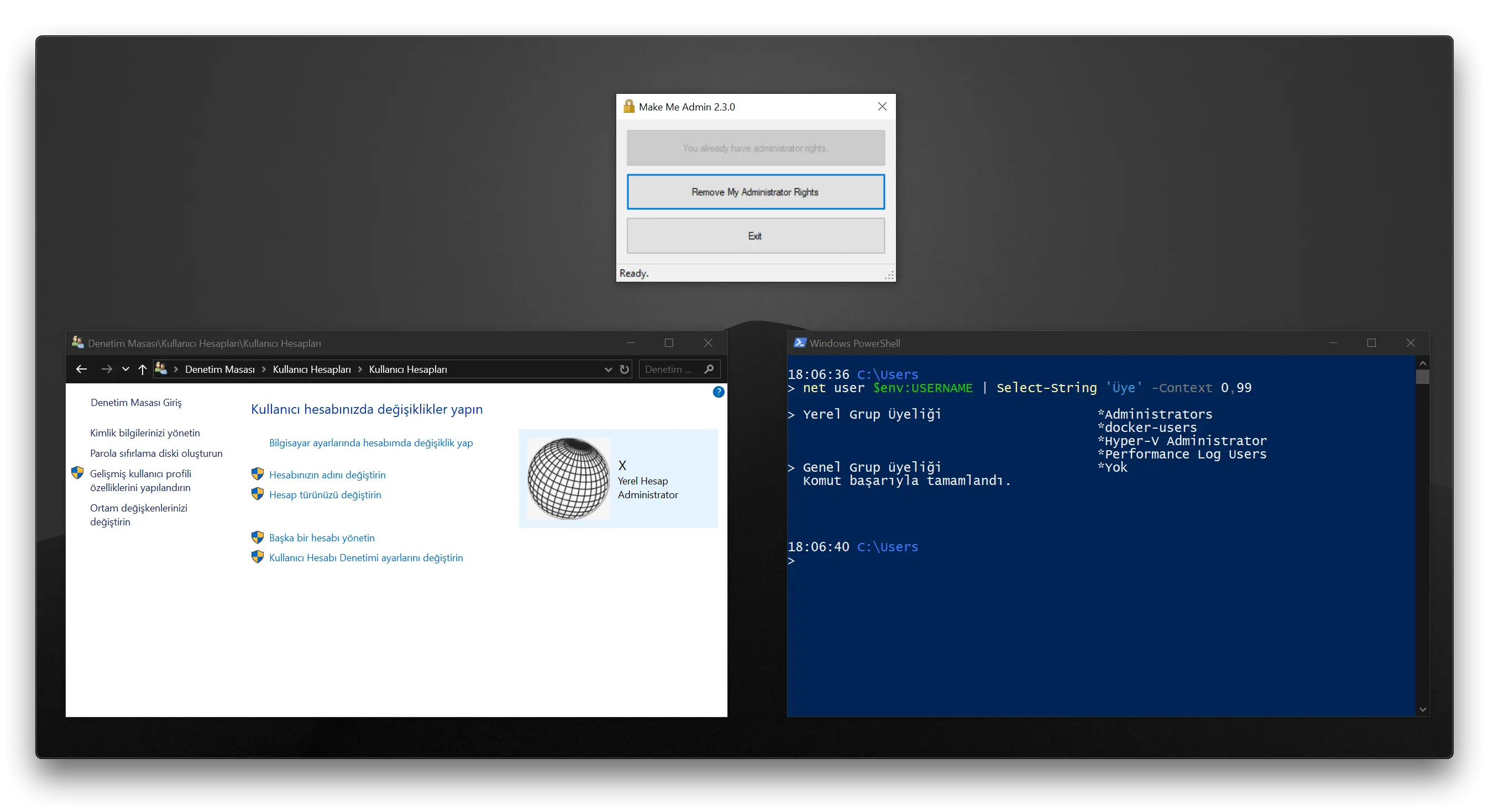Click PowerShell scrollbar thumb

(x=1423, y=377)
